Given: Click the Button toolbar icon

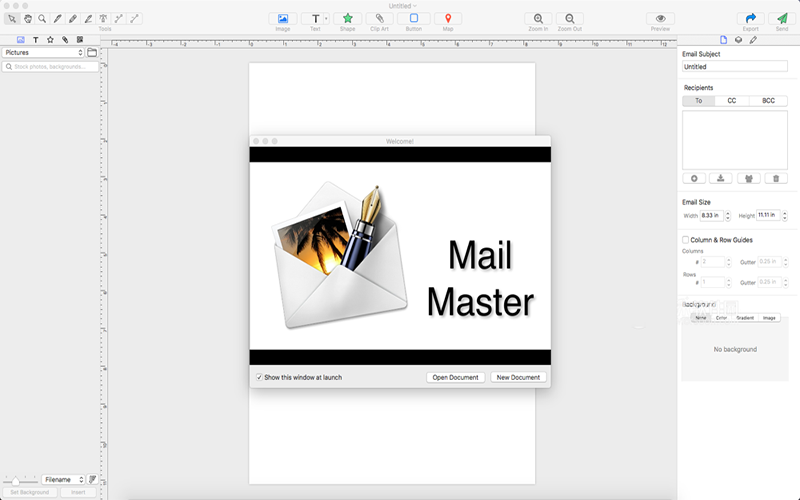Looking at the screenshot, I should point(414,19).
